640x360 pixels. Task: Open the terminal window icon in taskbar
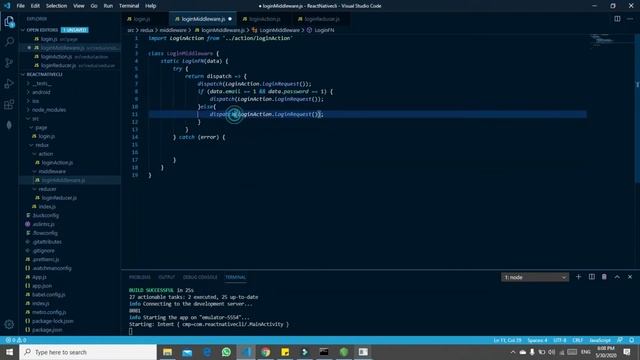pyautogui.click(x=324, y=352)
